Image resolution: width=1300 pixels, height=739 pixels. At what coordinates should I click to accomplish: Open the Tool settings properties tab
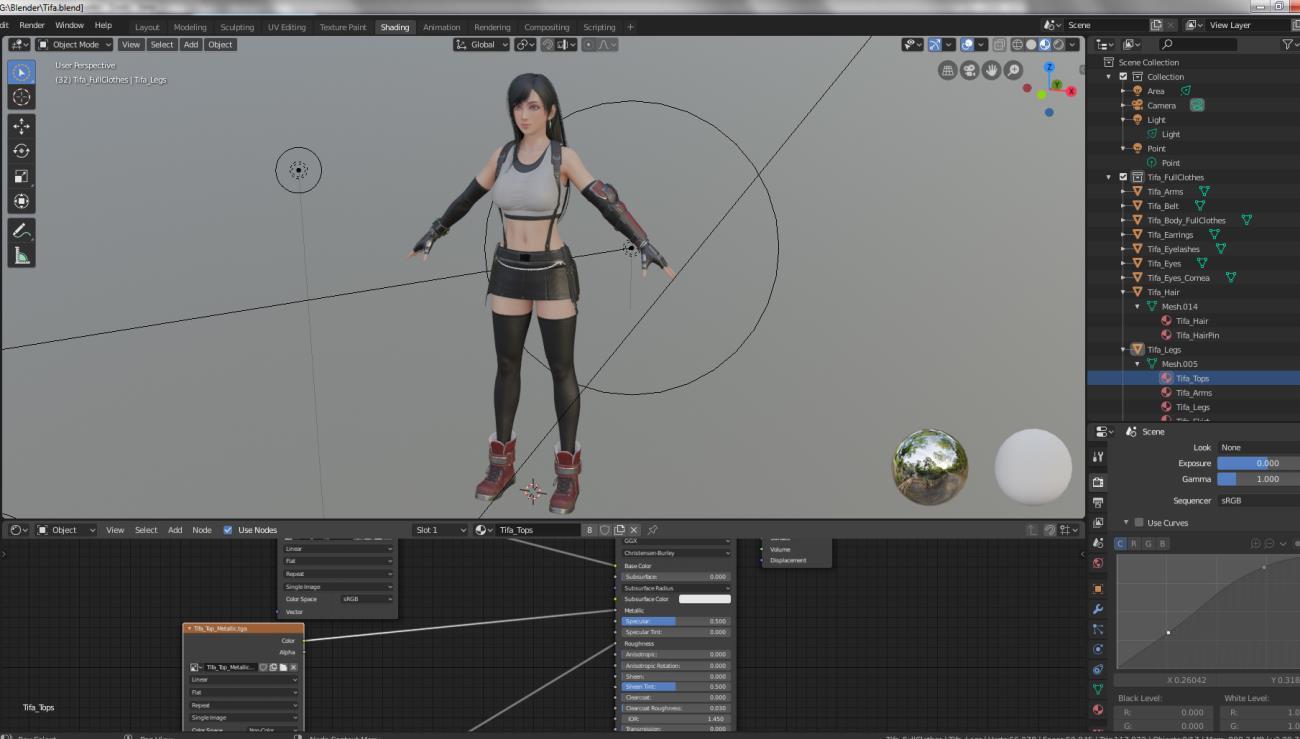(x=1098, y=457)
